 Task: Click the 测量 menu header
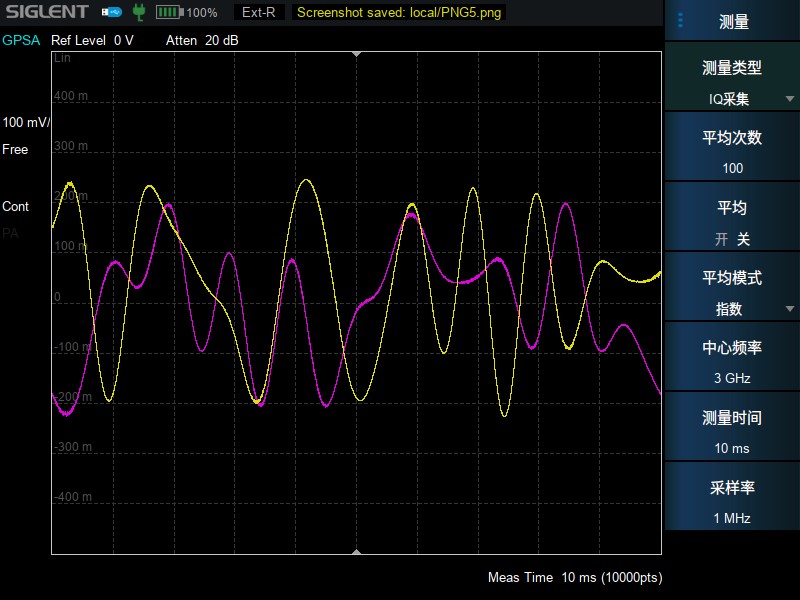click(734, 21)
